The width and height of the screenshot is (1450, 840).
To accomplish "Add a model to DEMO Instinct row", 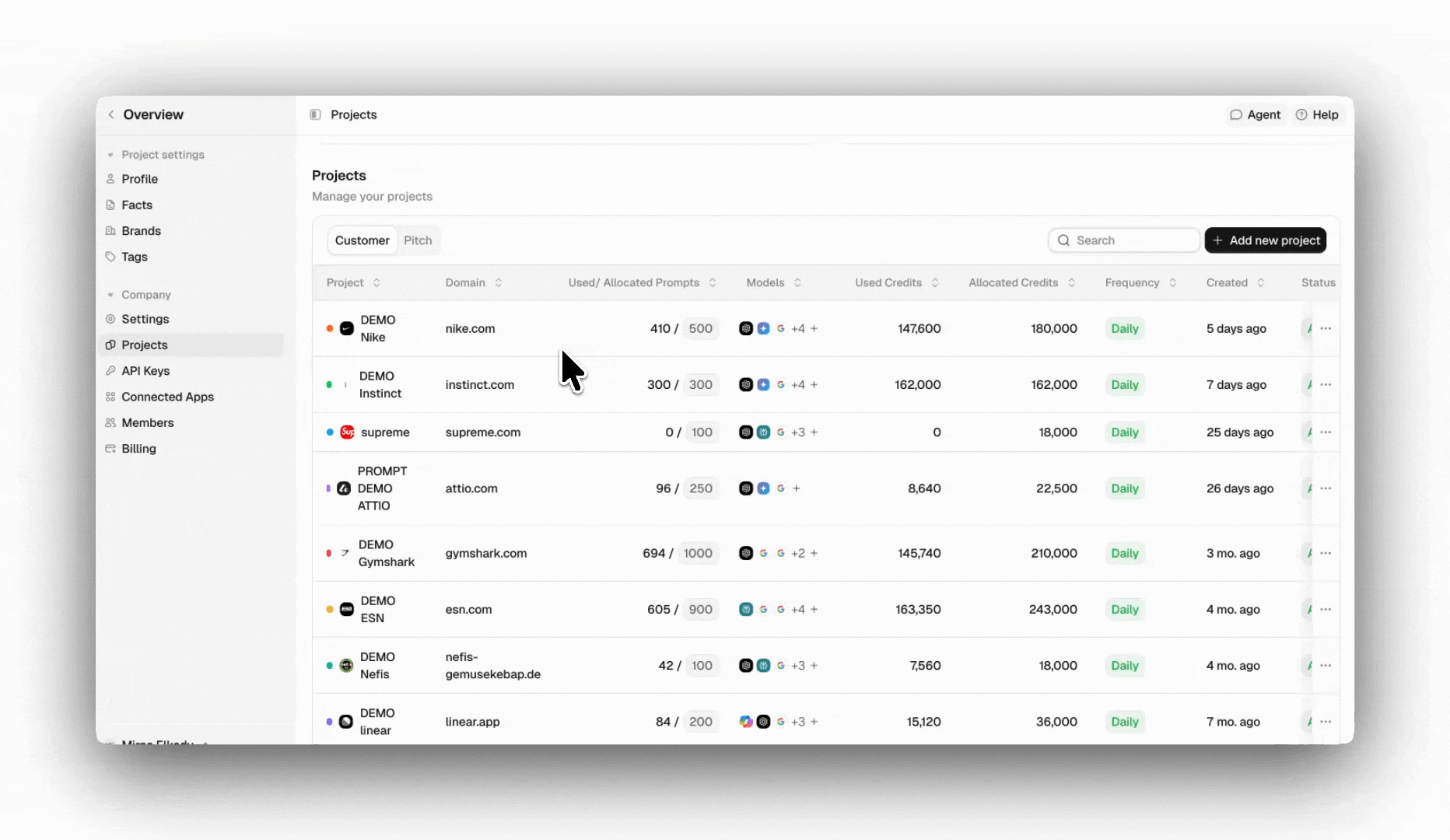I will [x=814, y=384].
